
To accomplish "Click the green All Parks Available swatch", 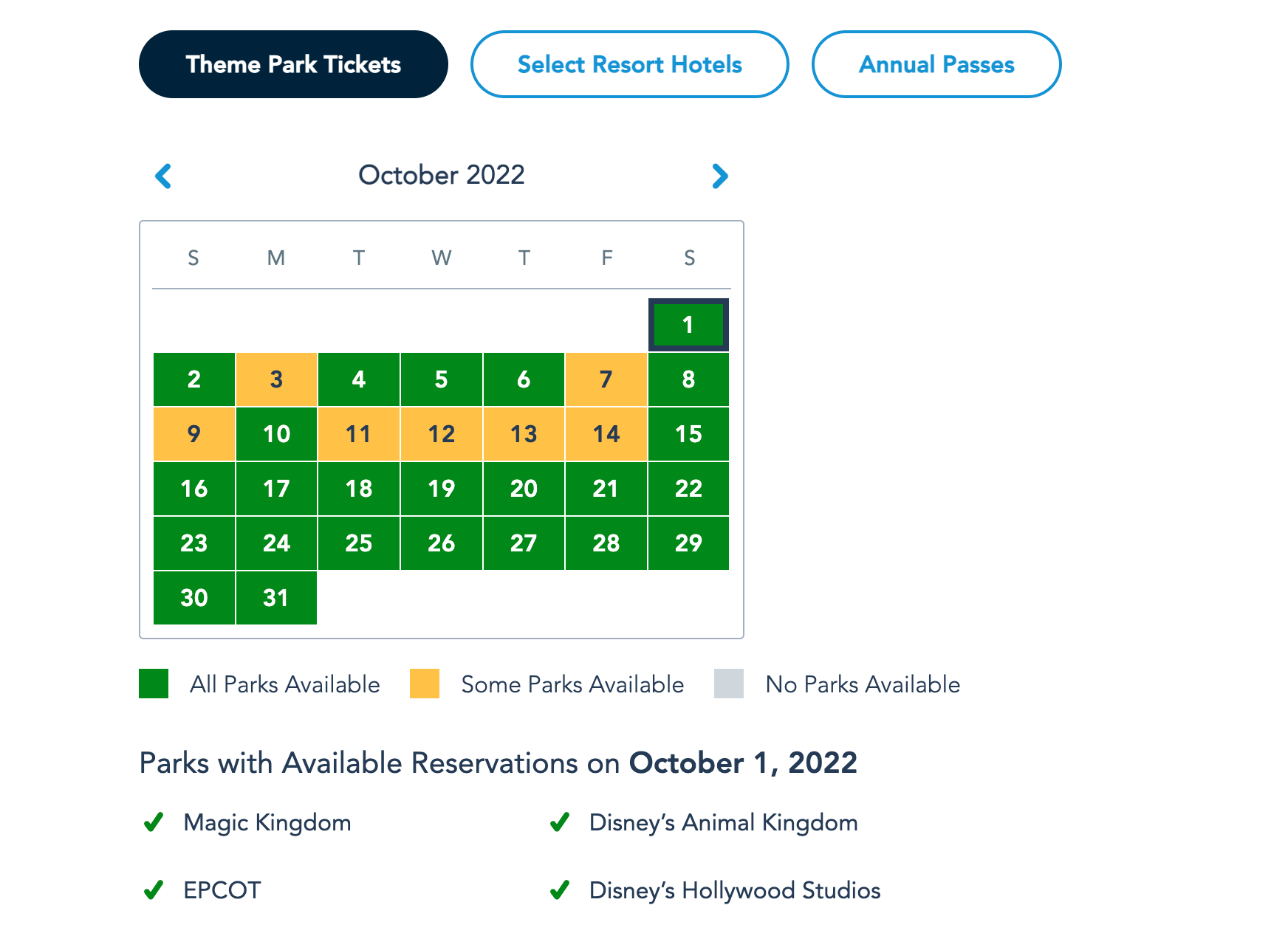I will 154,684.
